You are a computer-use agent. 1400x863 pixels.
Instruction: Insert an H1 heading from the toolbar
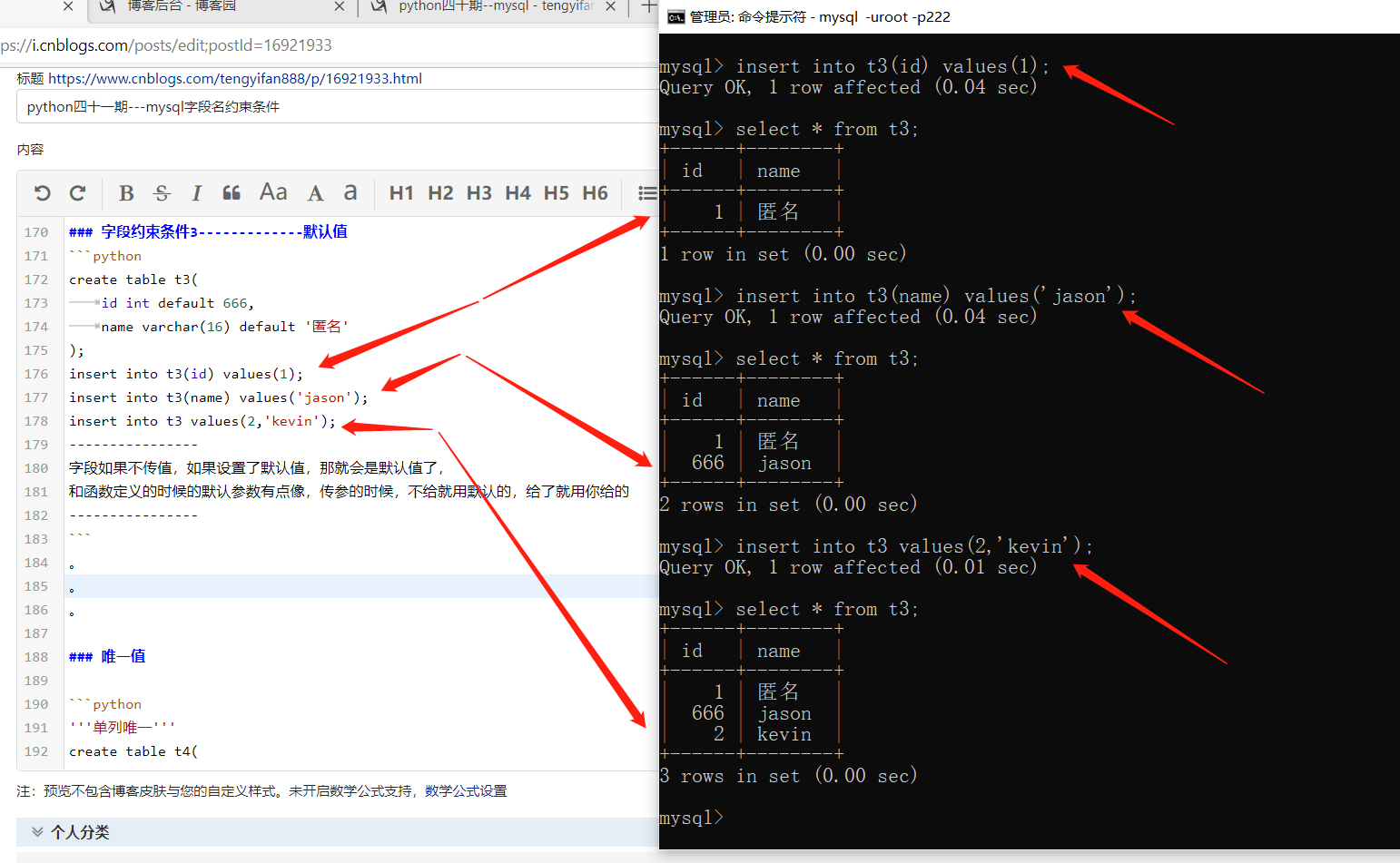click(401, 192)
